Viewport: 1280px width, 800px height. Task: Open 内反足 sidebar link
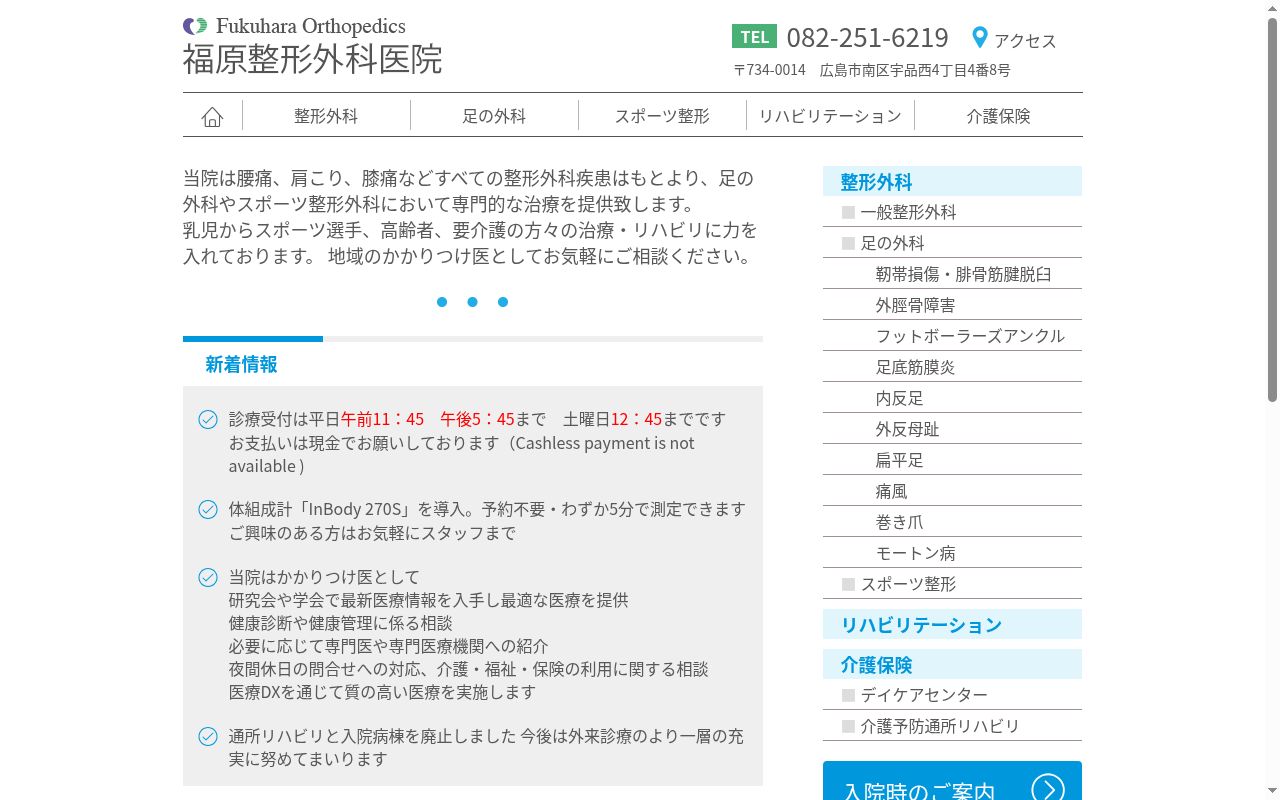click(952, 398)
